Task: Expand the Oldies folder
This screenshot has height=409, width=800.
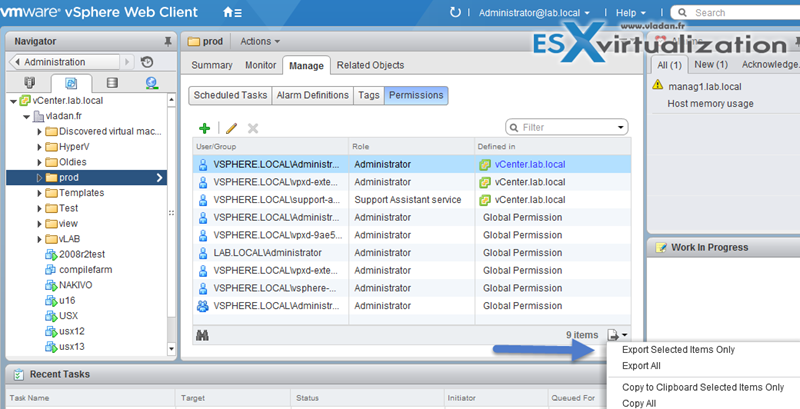Action: click(40, 162)
